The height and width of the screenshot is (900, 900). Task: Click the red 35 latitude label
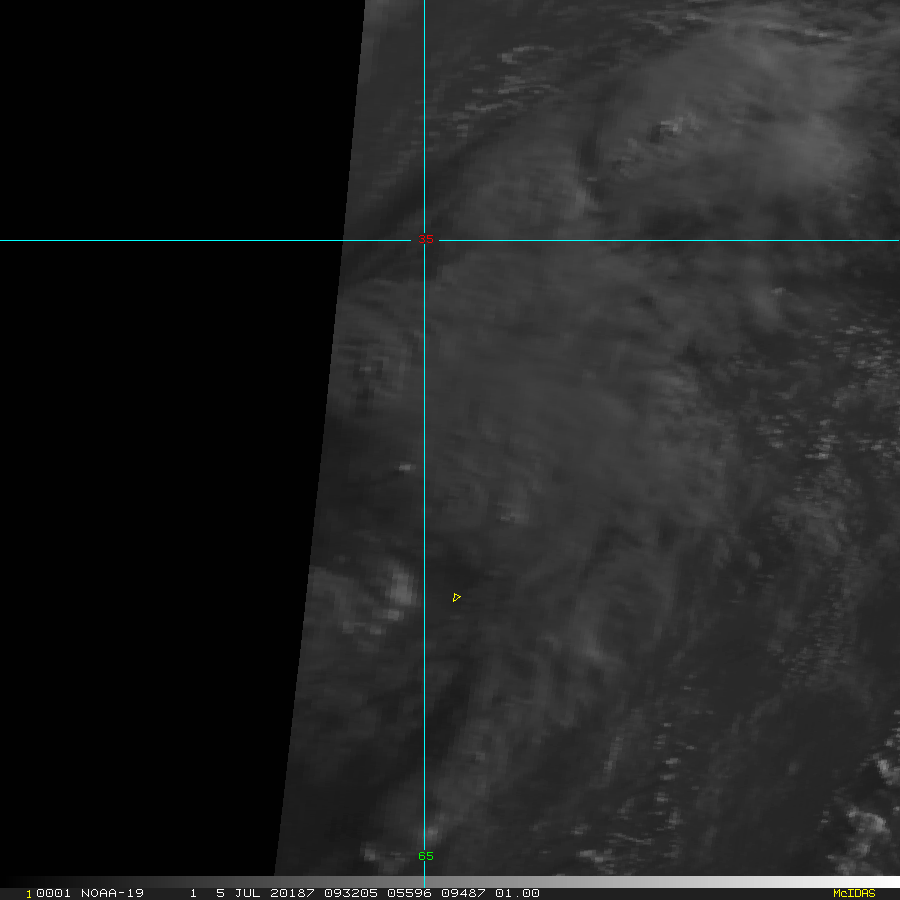(x=426, y=240)
